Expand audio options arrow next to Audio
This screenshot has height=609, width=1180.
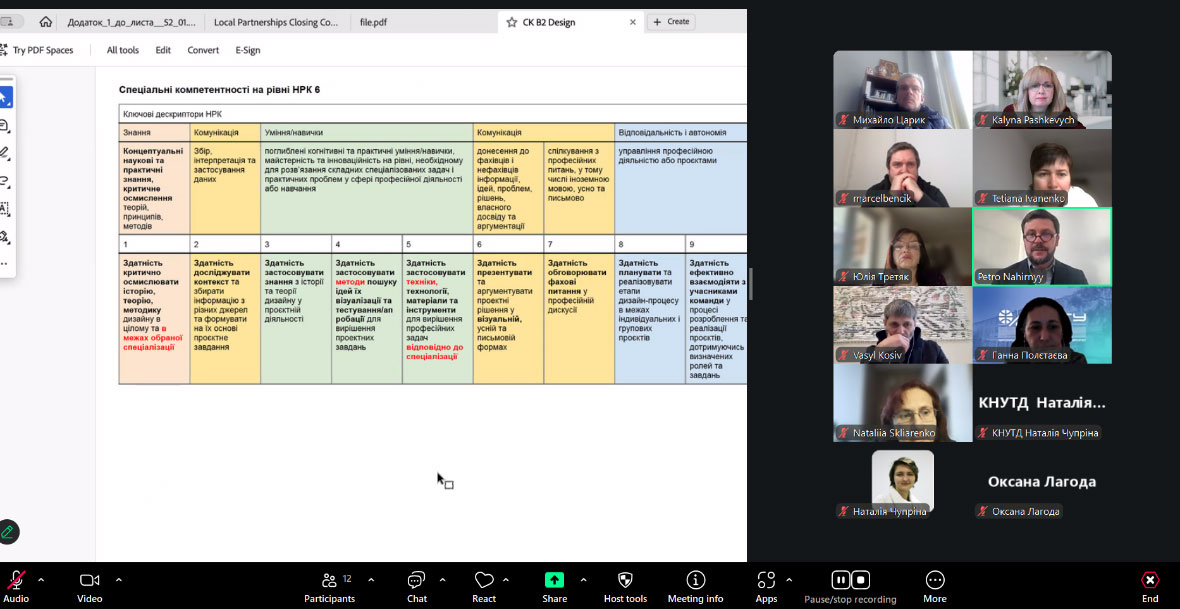coord(41,579)
